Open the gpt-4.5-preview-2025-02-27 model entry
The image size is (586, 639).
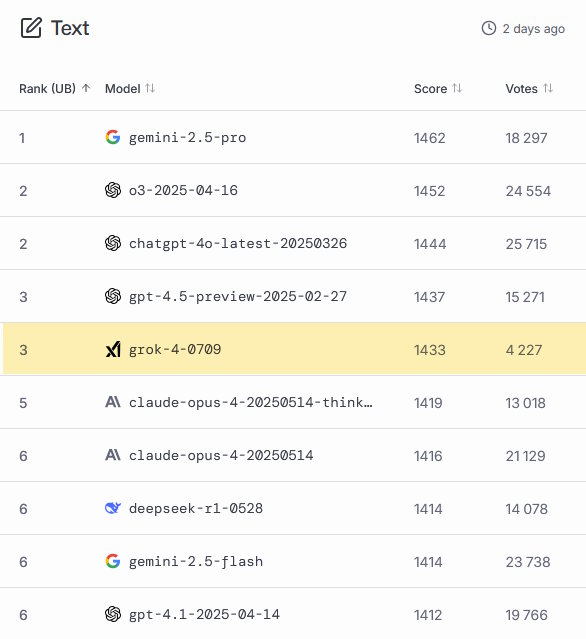(238, 297)
